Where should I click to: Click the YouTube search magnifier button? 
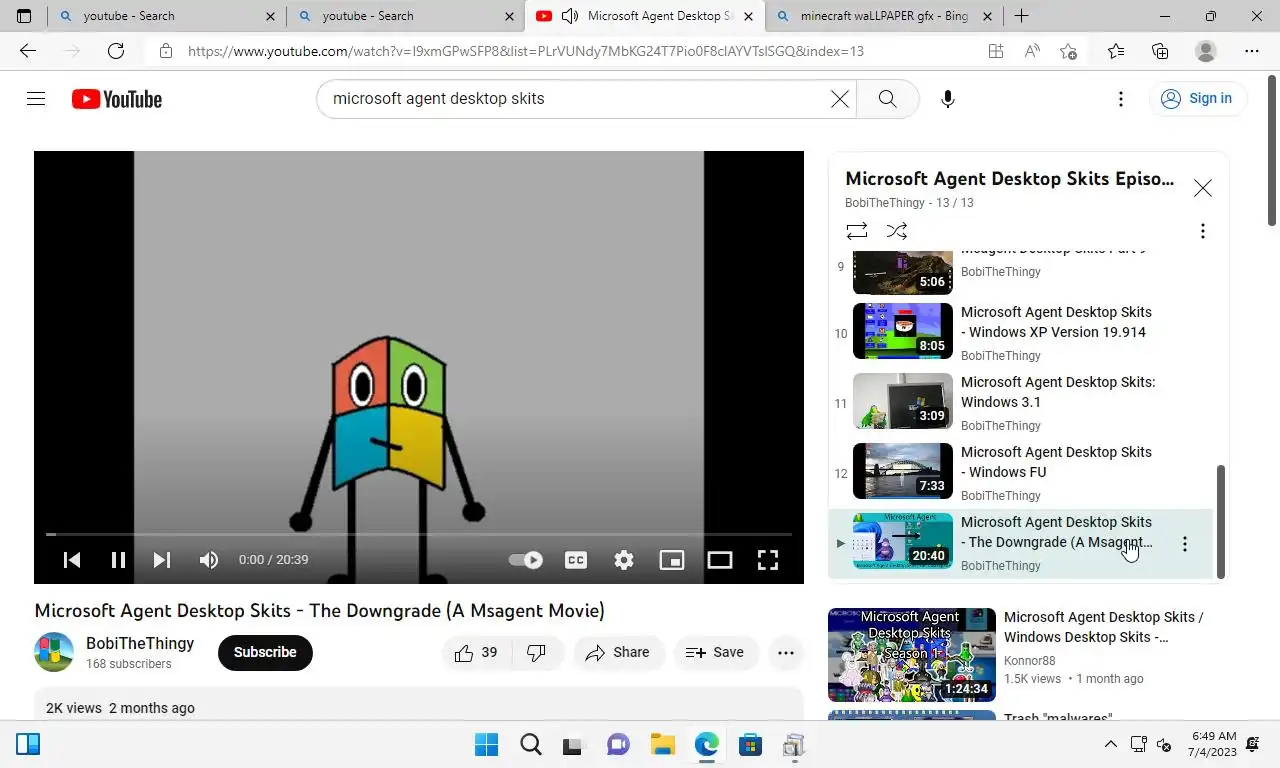(x=887, y=99)
